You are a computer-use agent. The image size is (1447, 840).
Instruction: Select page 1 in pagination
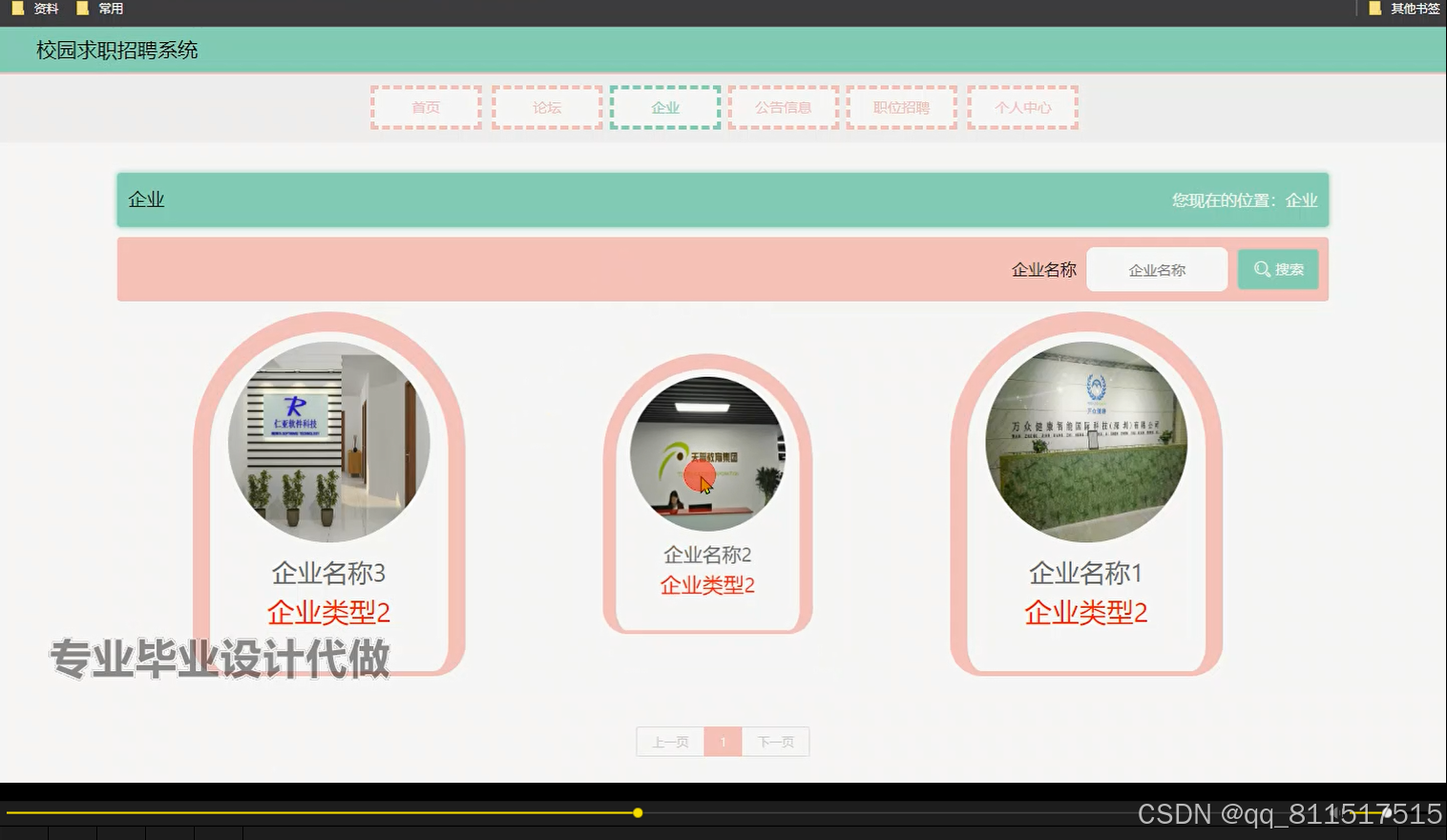pos(723,741)
